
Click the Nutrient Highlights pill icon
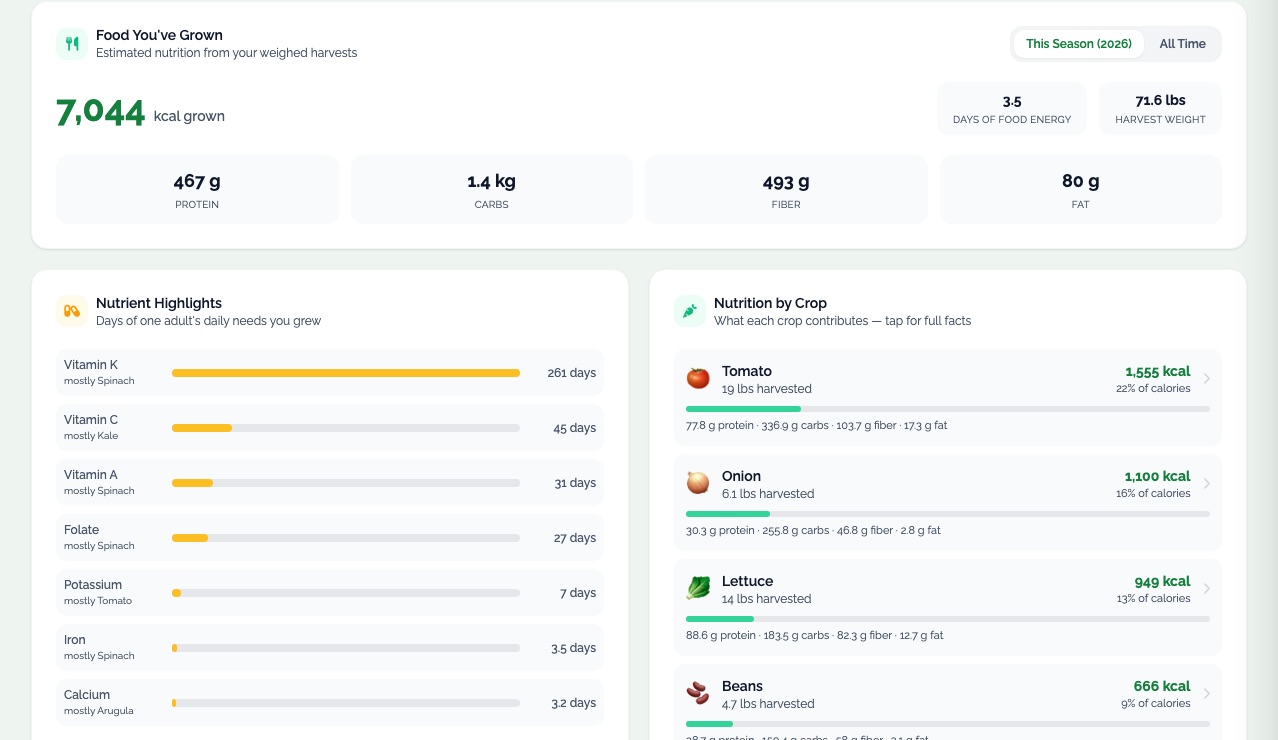click(72, 311)
